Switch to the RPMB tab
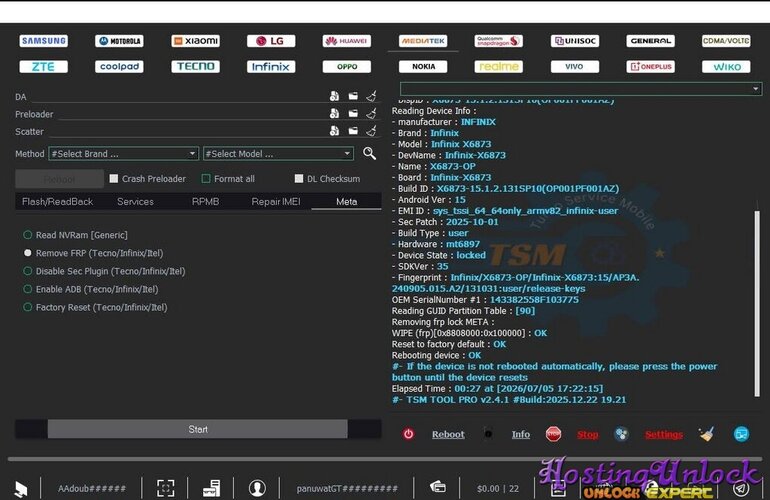Screen dimensions: 770x500 (x=206, y=201)
